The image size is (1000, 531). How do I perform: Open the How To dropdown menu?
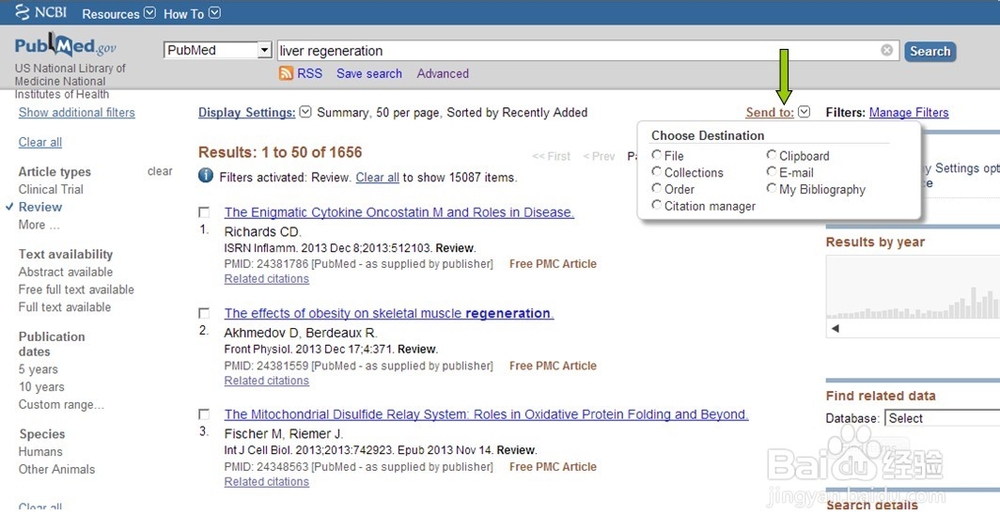coord(192,13)
